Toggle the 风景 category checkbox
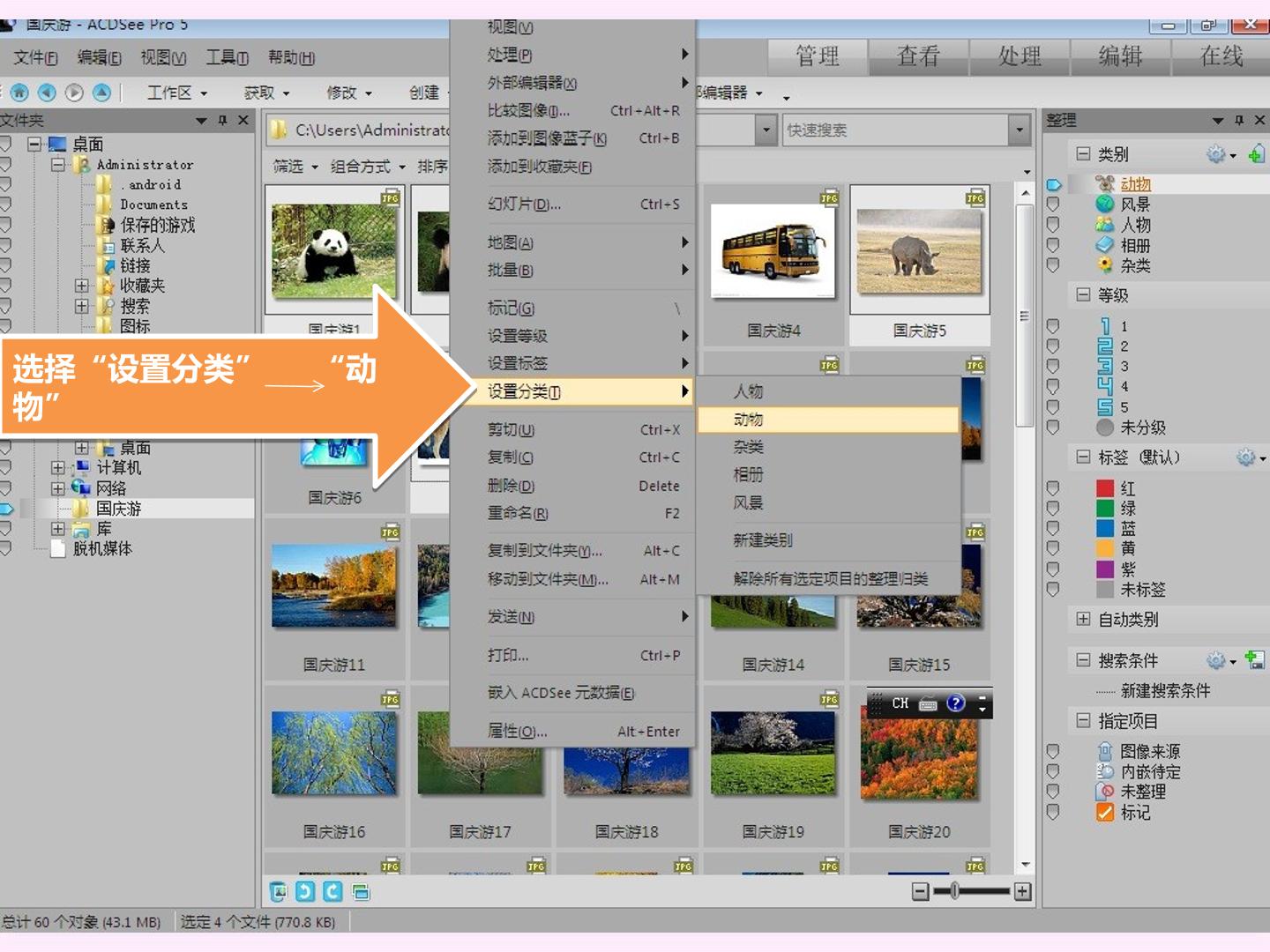This screenshot has width=1270, height=952. click(1052, 205)
